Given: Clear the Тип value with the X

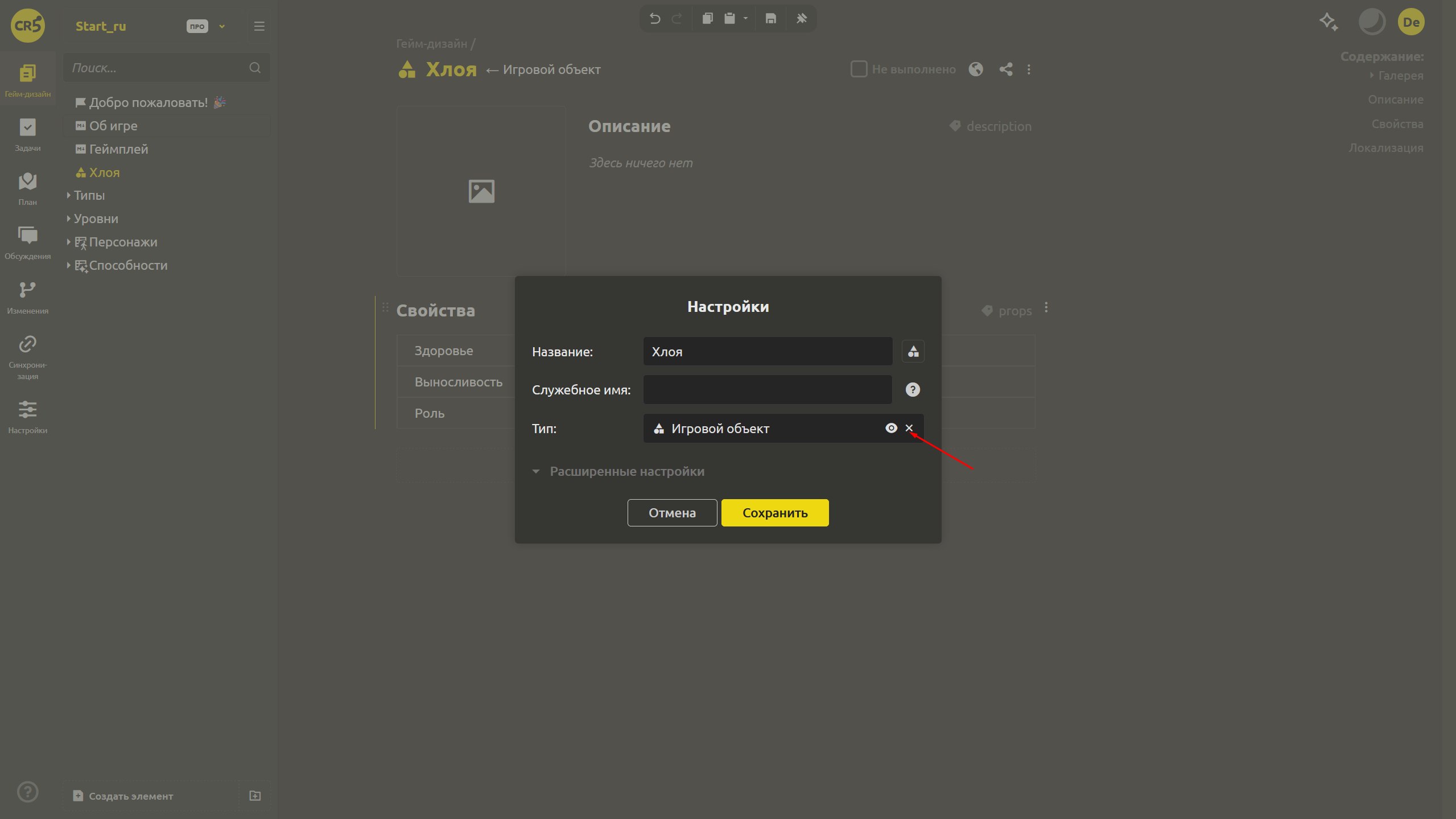Looking at the screenshot, I should pos(909,427).
